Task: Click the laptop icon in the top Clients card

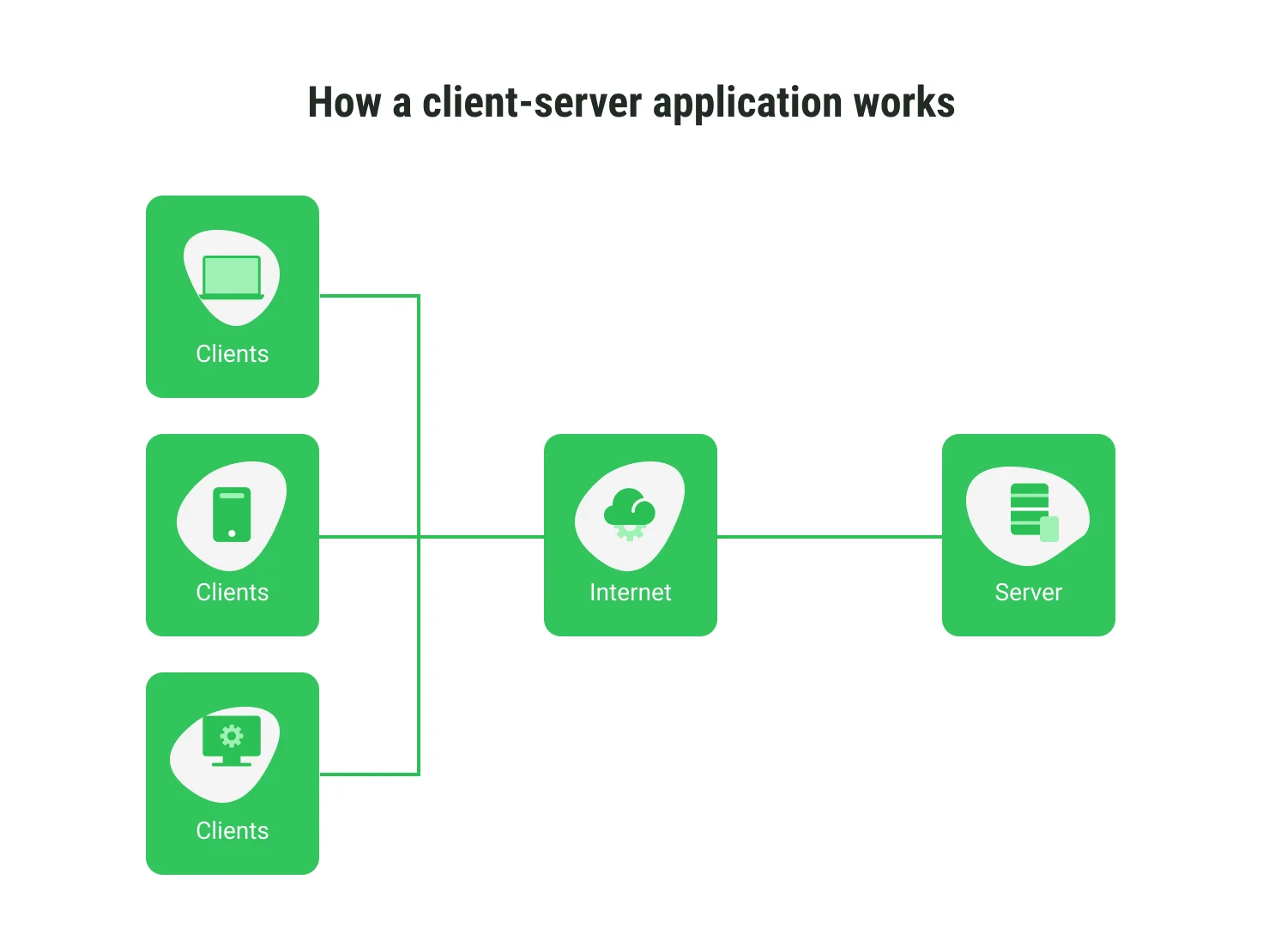Action: click(x=232, y=277)
